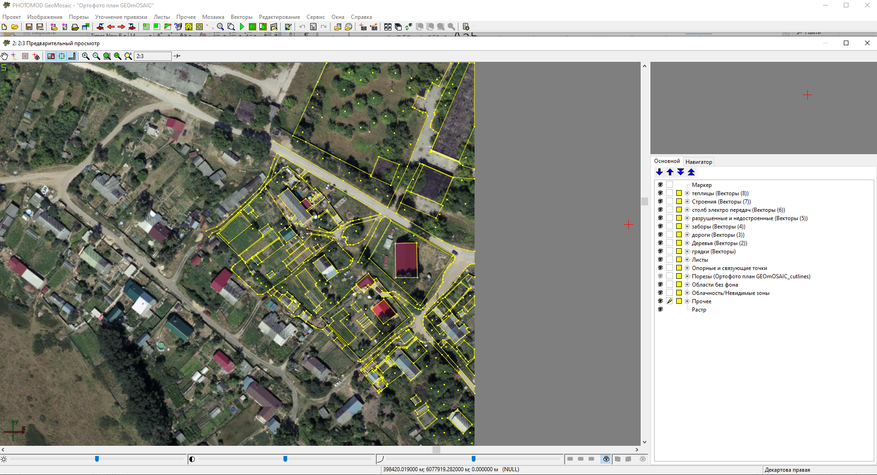The image size is (877, 475).
Task: Click the New project icon in main toolbar
Action: pos(4,27)
